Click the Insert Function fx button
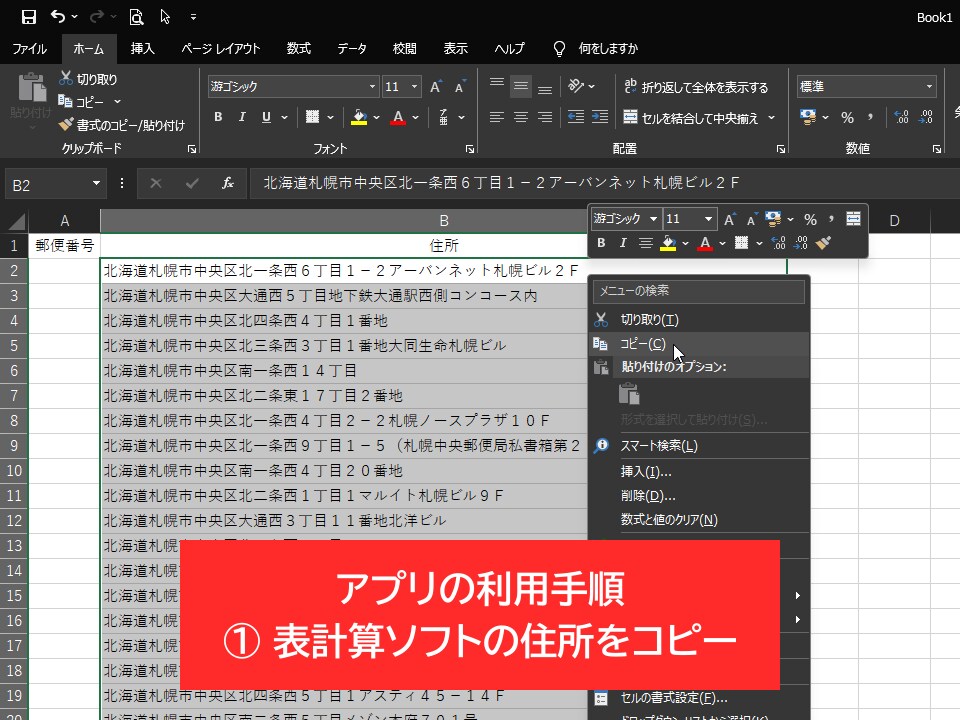This screenshot has width=960, height=720. pyautogui.click(x=228, y=183)
